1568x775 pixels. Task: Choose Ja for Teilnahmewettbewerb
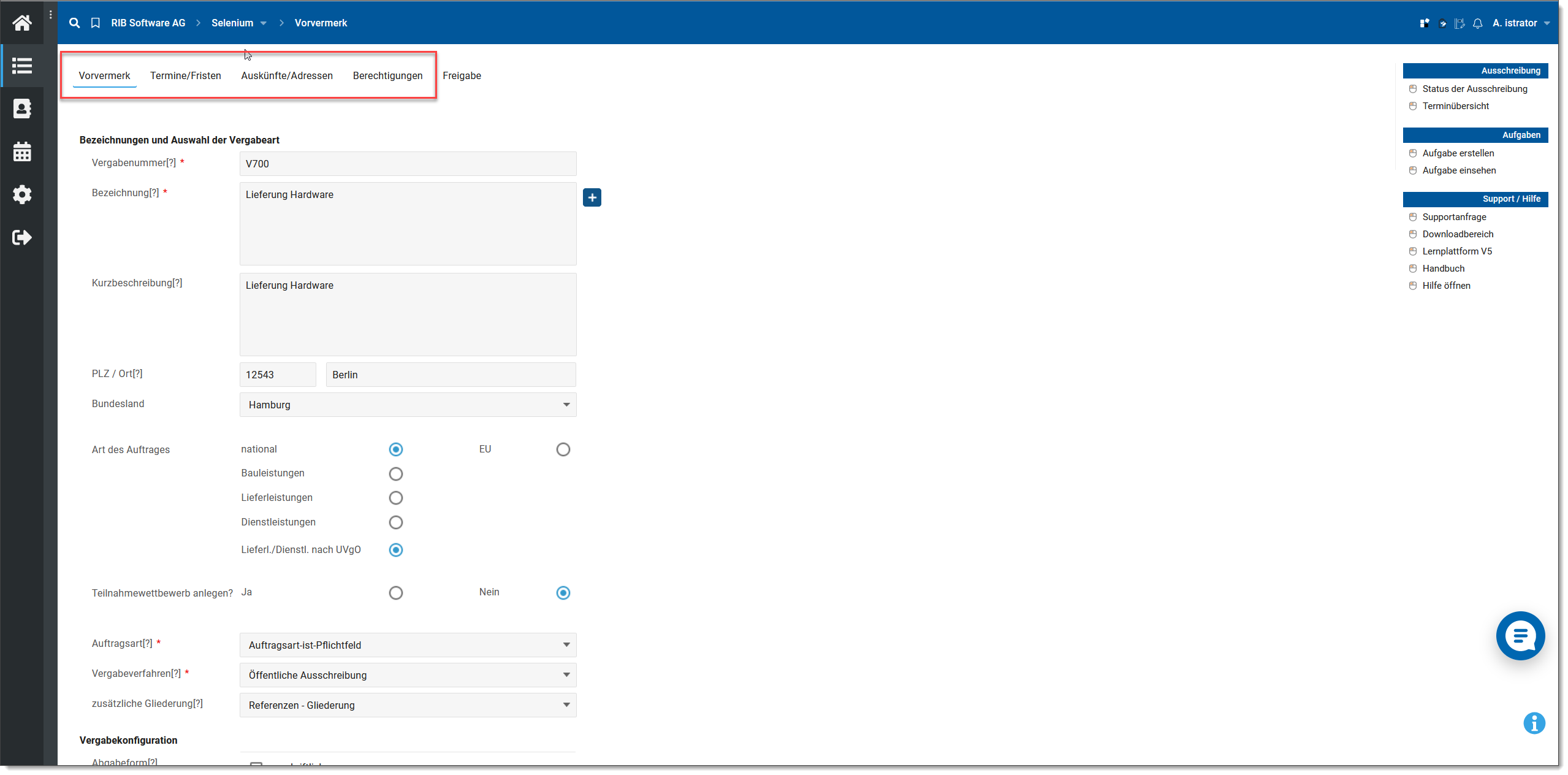[396, 593]
